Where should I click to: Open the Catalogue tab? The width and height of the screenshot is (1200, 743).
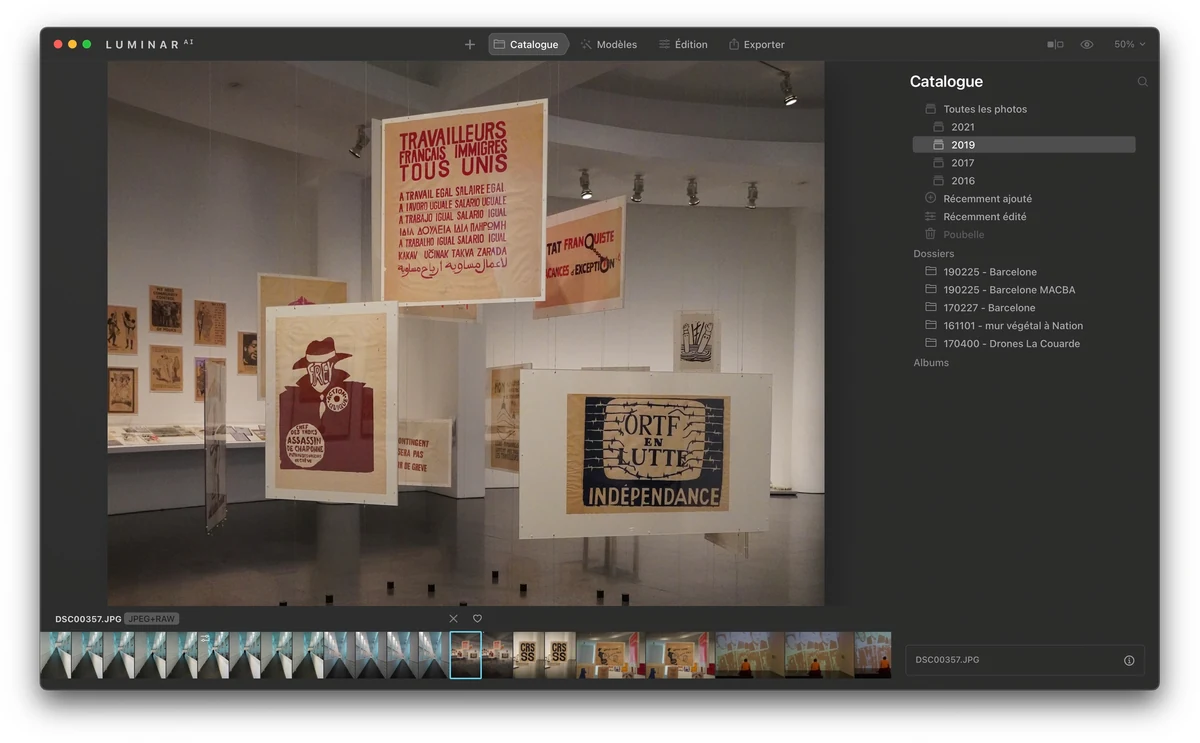(527, 44)
